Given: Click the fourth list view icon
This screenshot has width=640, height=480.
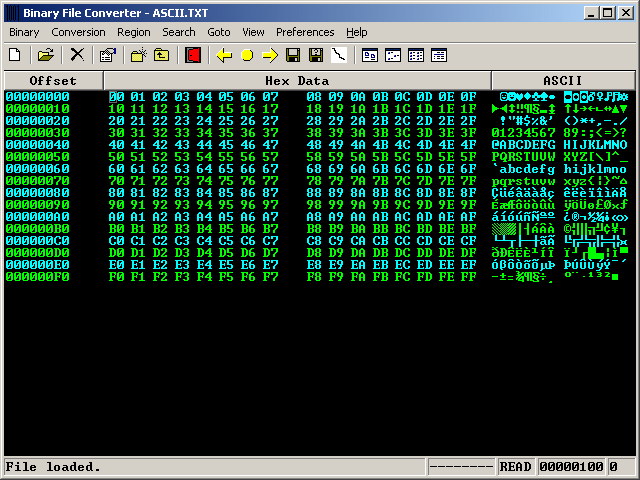Looking at the screenshot, I should pyautogui.click(x=439, y=55).
